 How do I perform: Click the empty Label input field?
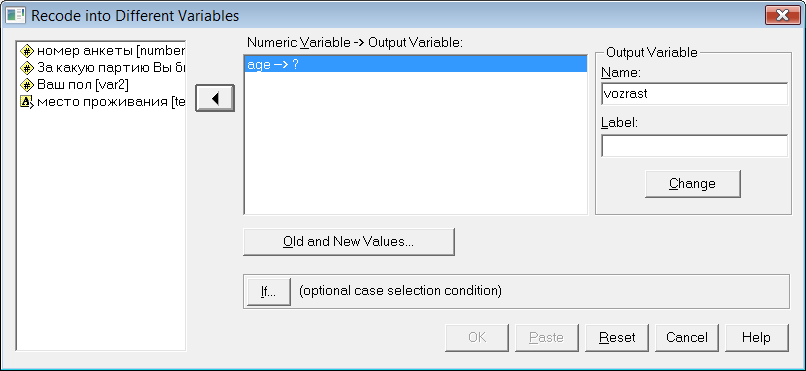click(x=694, y=146)
